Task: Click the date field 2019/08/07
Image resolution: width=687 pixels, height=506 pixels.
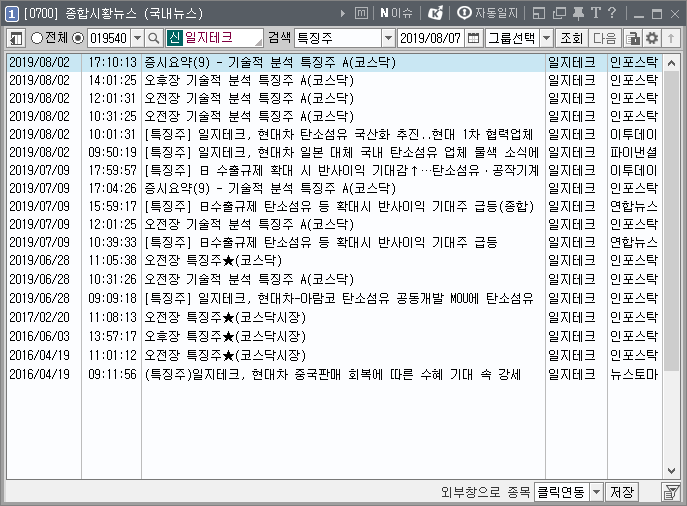Action: coord(431,39)
